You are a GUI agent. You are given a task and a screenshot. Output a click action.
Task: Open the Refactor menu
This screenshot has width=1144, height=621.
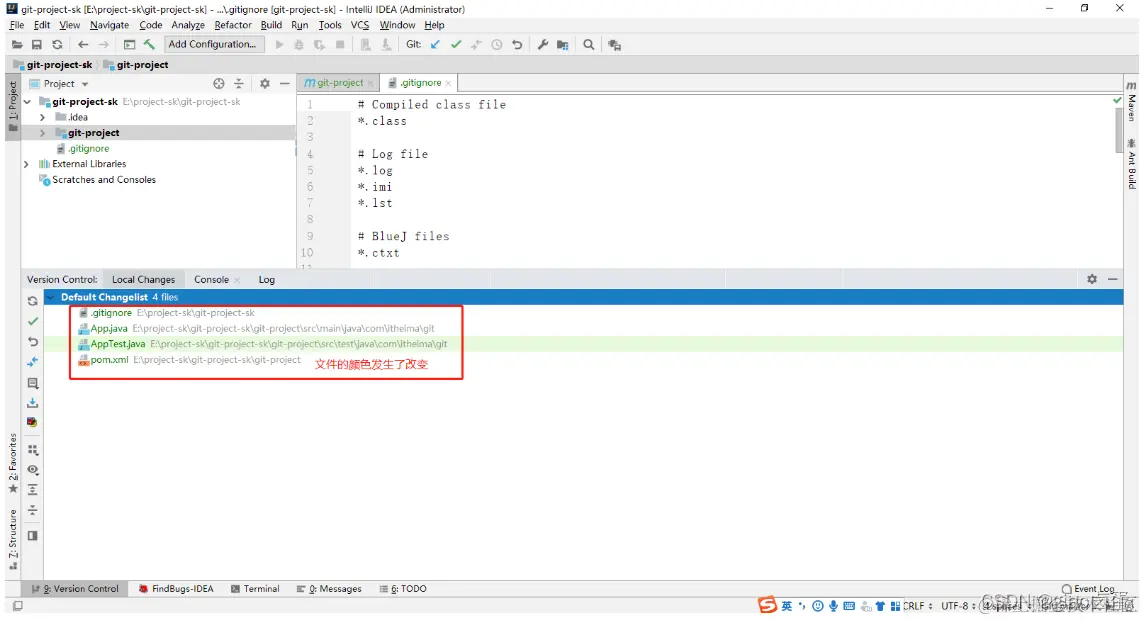coord(233,25)
